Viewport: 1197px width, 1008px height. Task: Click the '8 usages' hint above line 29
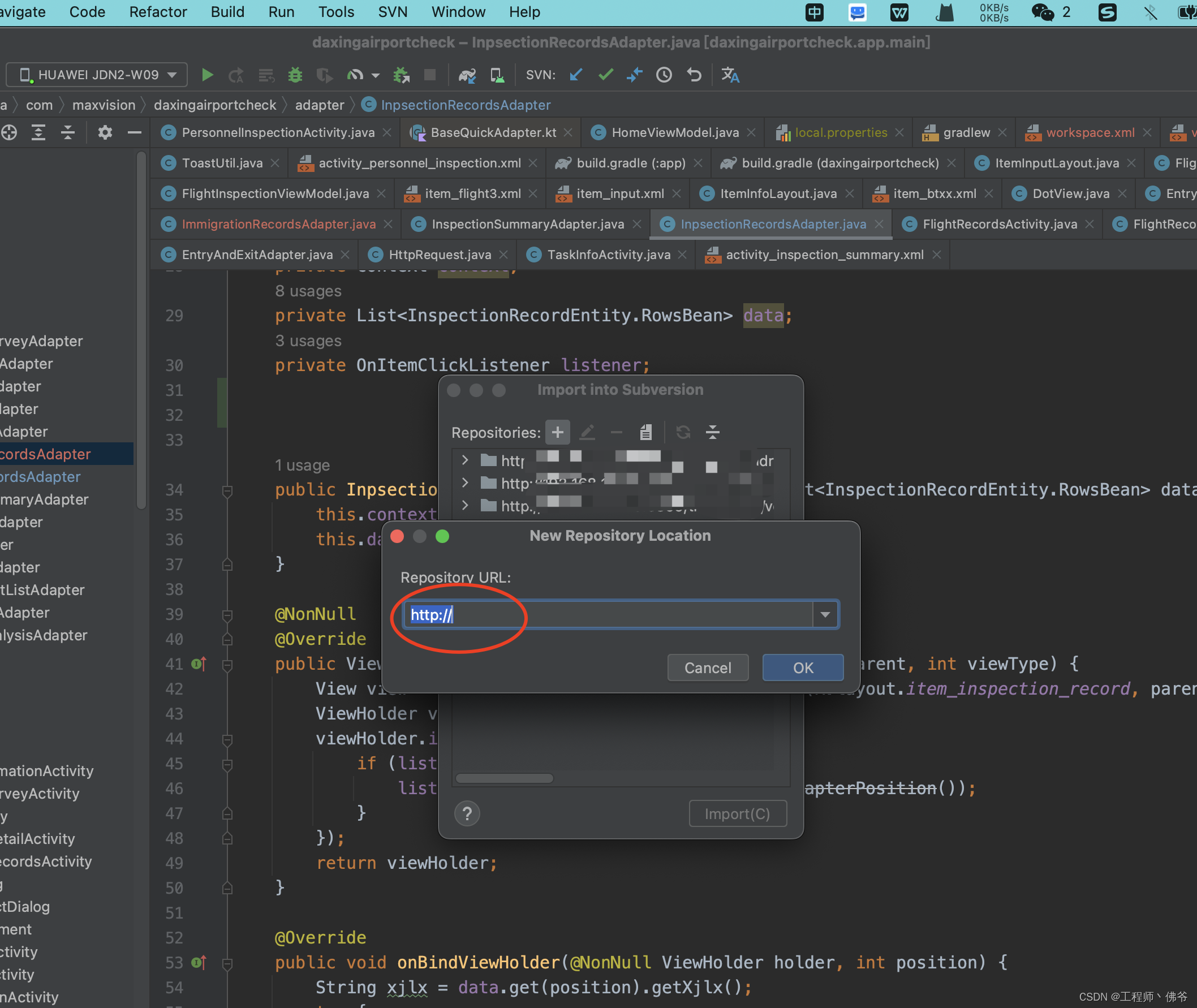pyautogui.click(x=308, y=291)
